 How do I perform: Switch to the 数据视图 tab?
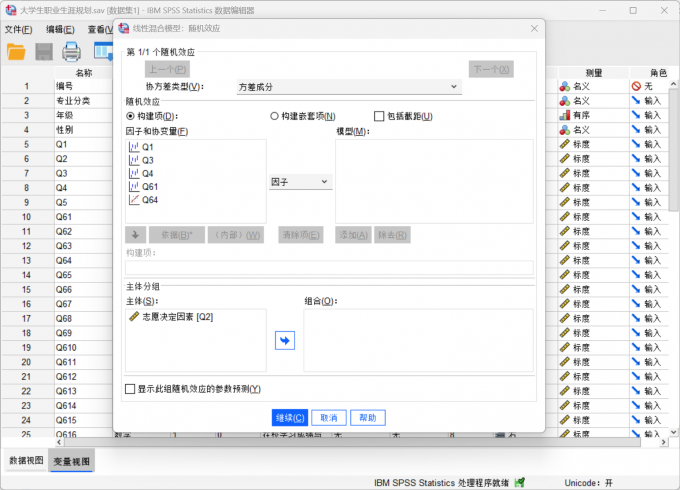(x=26, y=461)
